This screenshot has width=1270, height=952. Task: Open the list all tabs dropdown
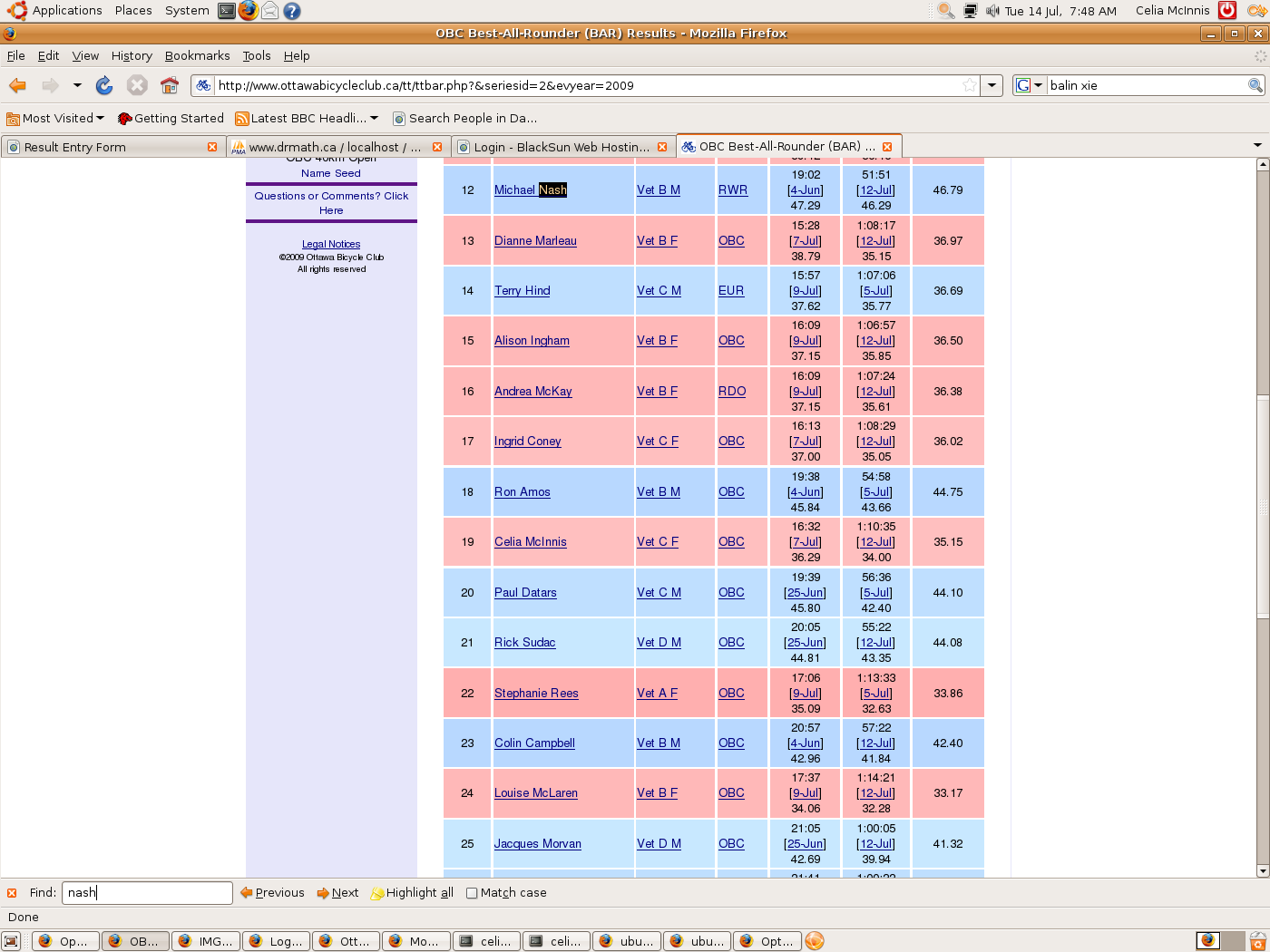(x=1257, y=146)
